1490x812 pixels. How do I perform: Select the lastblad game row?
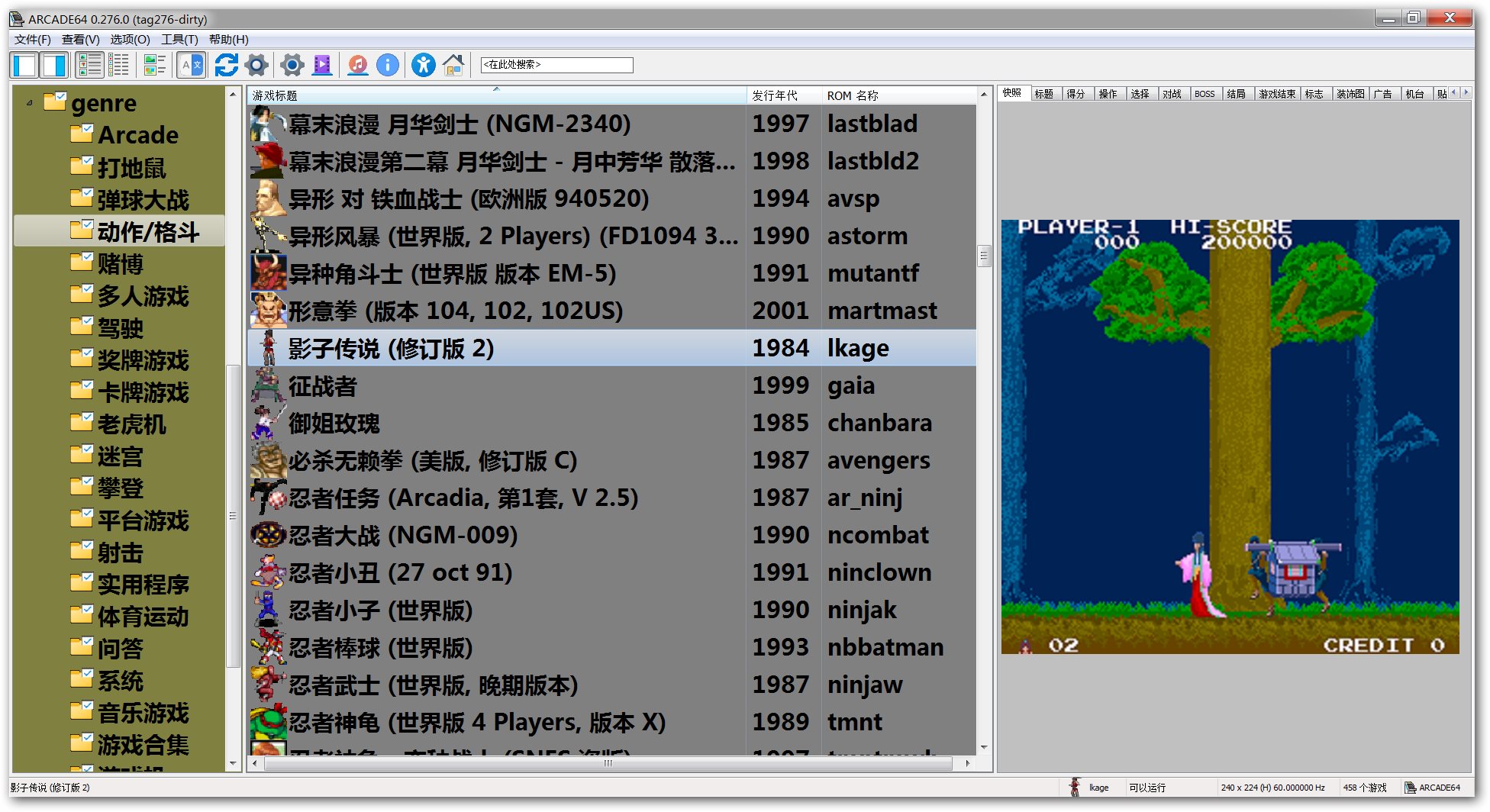612,124
